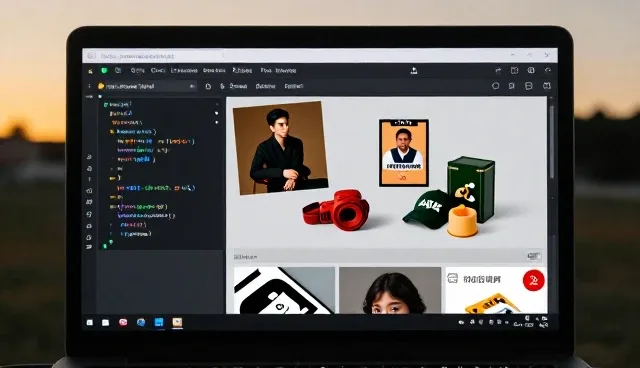Click topmost icon in the editor's left activity strip
This screenshot has width=640, height=368.
tap(89, 157)
